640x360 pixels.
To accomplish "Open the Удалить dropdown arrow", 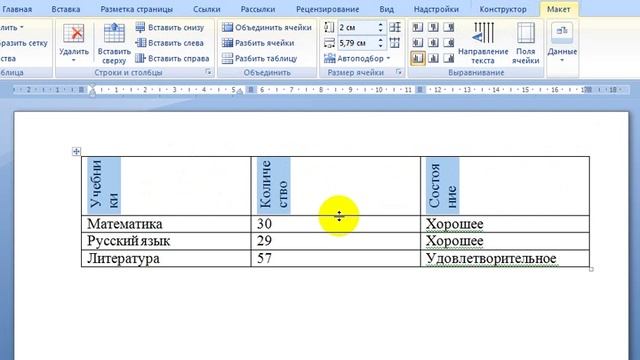I will [74, 60].
